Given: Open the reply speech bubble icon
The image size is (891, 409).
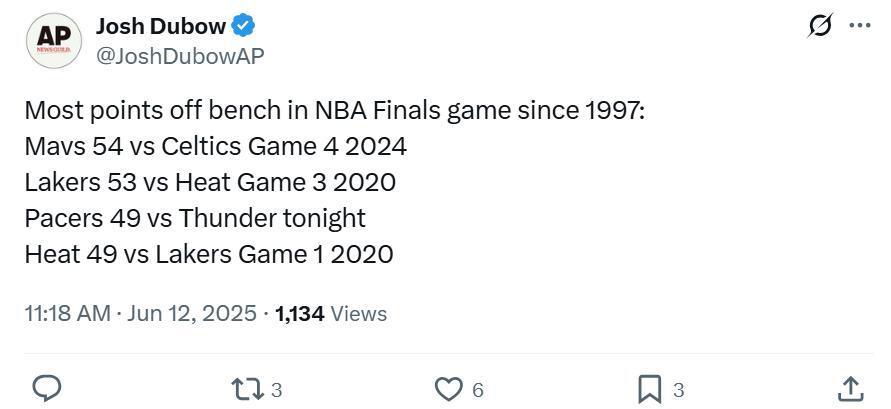Looking at the screenshot, I should coord(48,388).
